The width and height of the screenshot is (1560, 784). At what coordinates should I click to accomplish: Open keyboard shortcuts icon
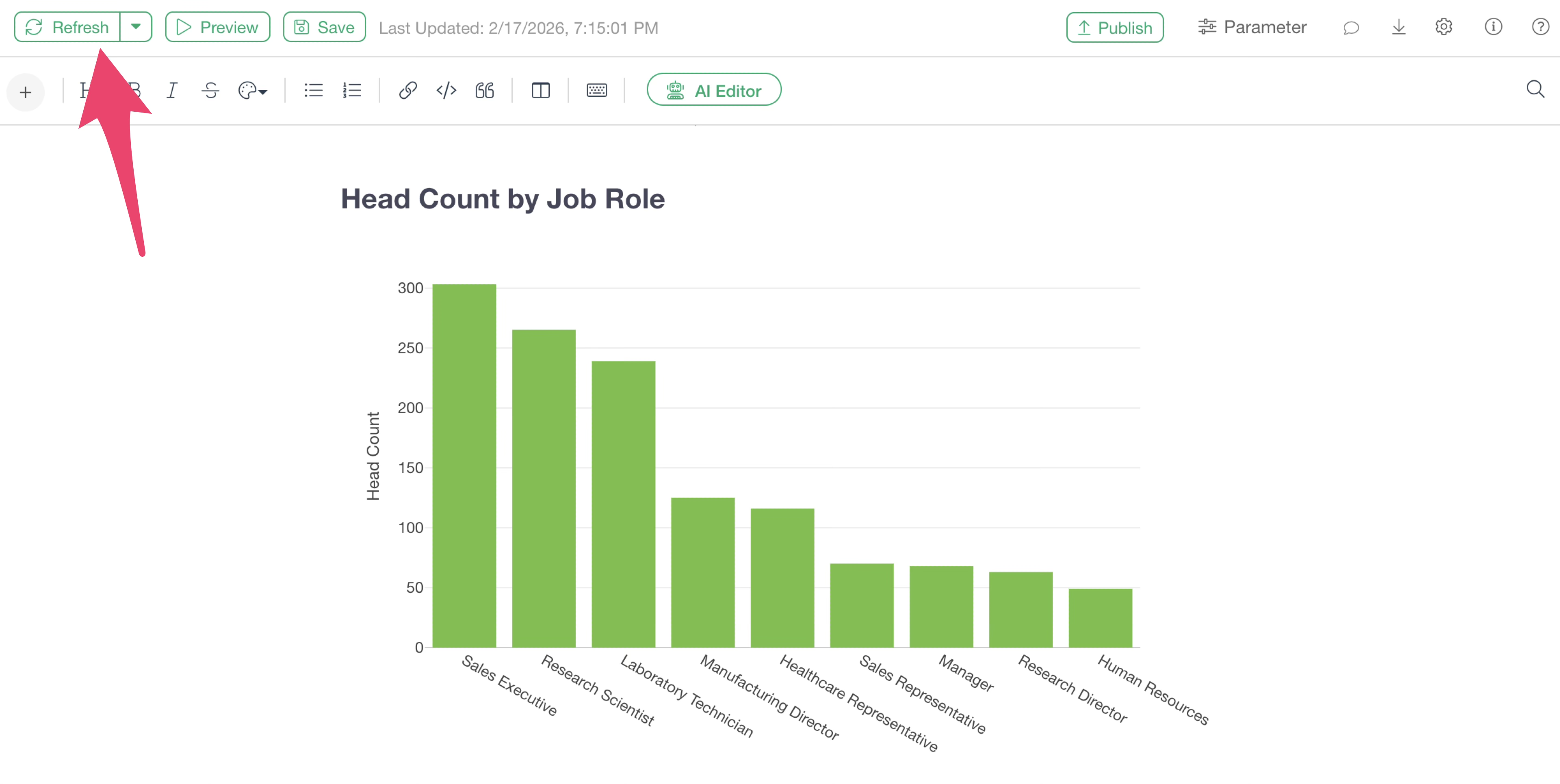(x=596, y=91)
